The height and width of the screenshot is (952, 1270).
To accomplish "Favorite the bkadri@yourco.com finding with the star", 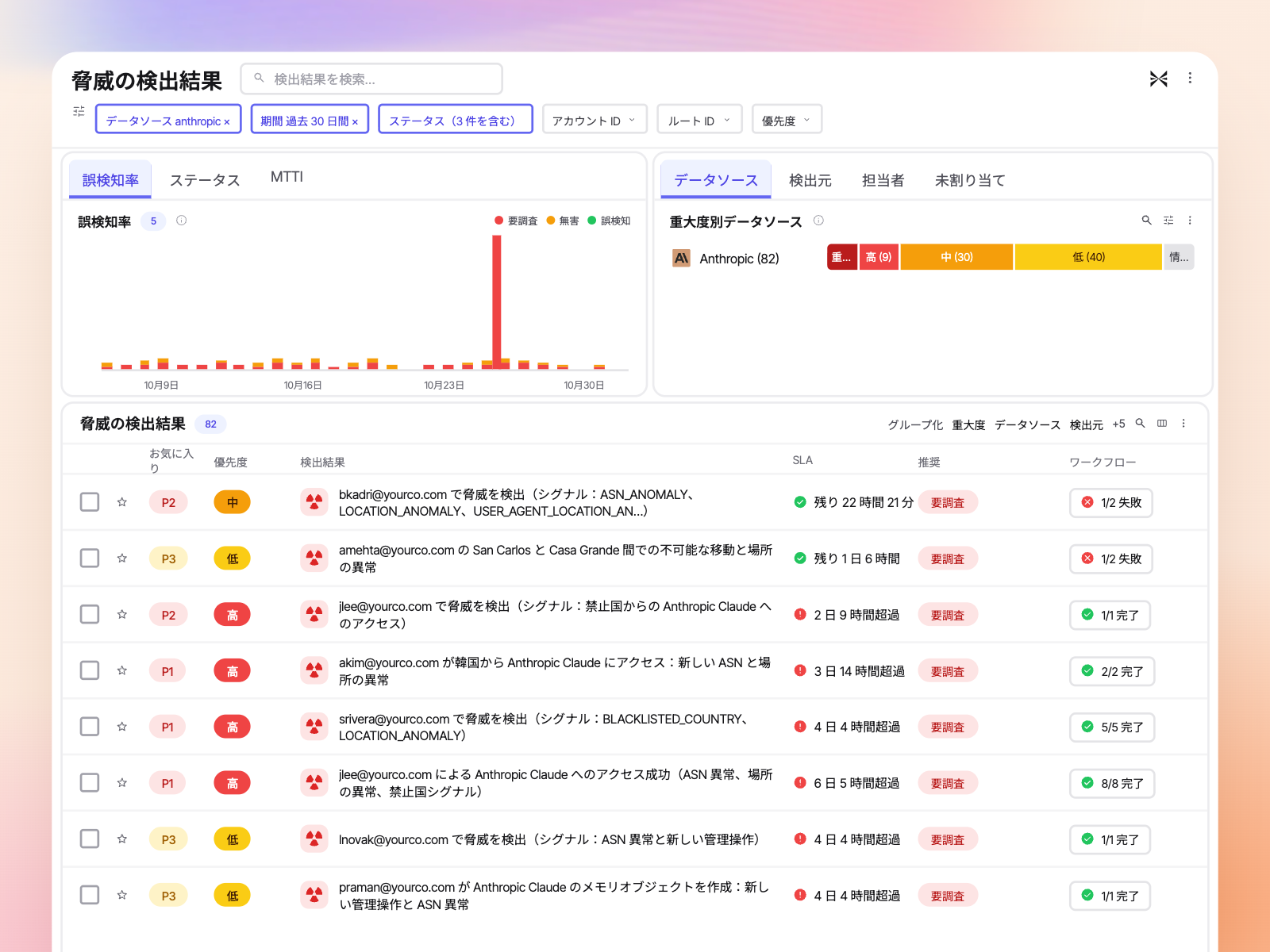I will [x=122, y=502].
